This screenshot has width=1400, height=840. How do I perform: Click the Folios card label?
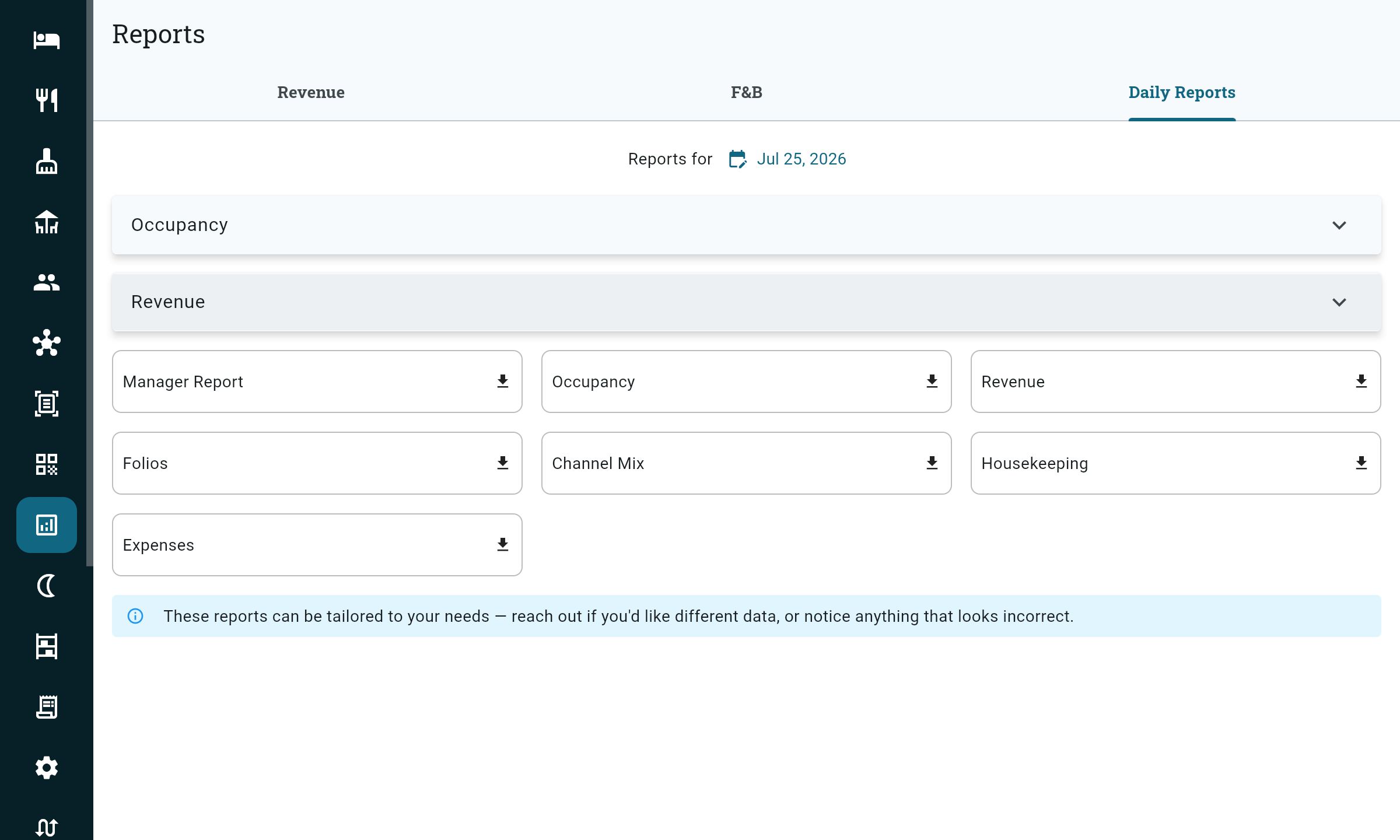click(145, 463)
